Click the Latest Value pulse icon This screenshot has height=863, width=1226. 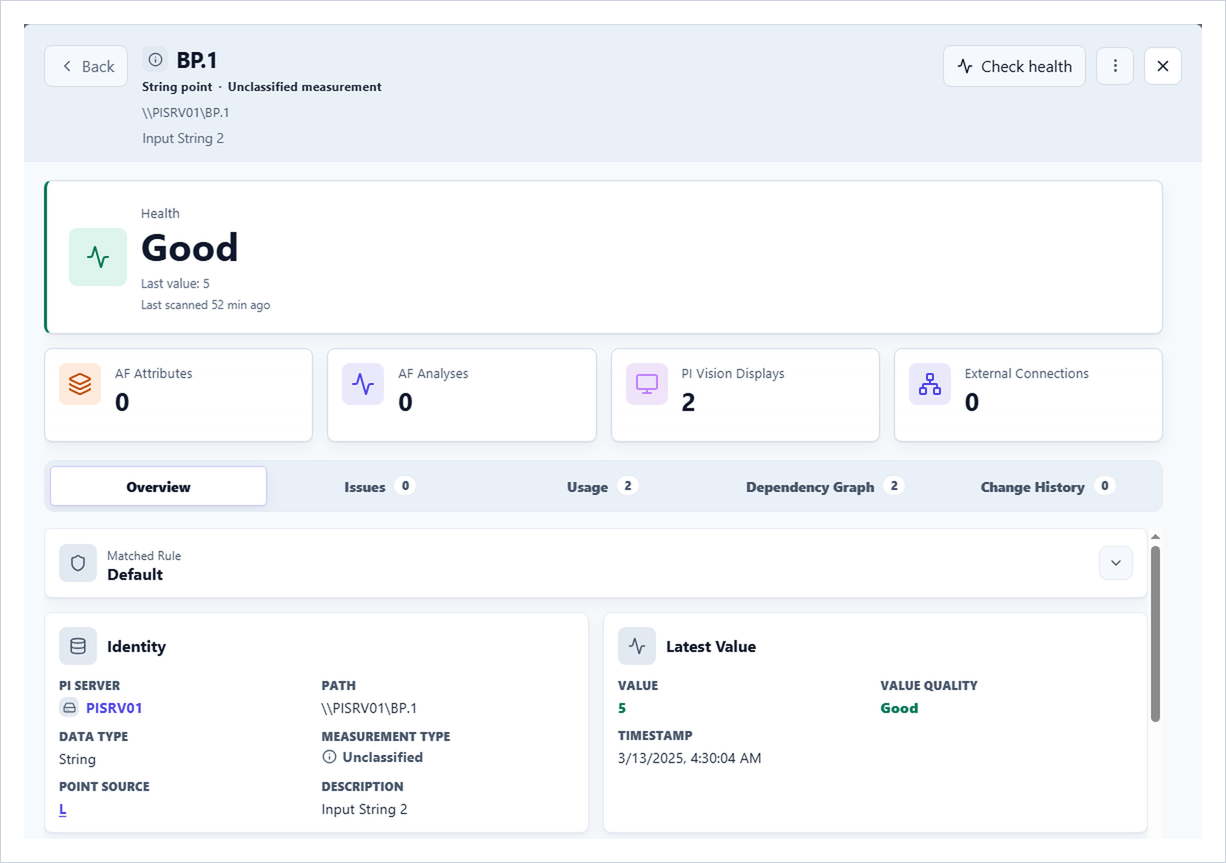pyautogui.click(x=637, y=646)
